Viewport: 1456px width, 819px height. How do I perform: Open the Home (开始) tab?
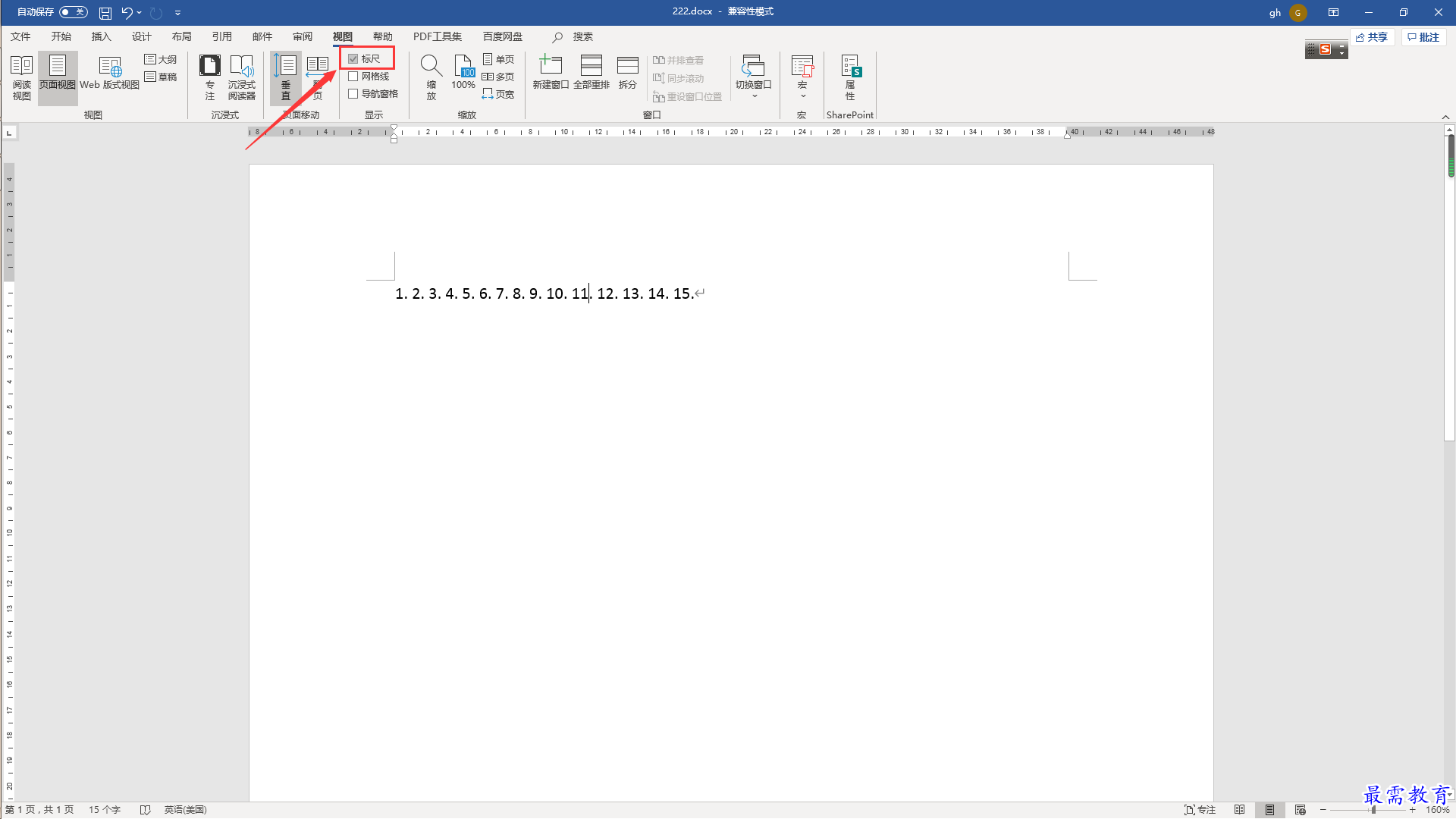click(x=61, y=36)
